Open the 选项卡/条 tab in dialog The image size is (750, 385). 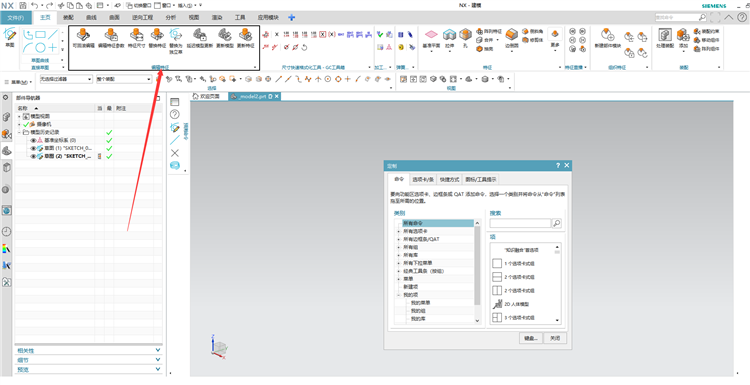coord(423,179)
